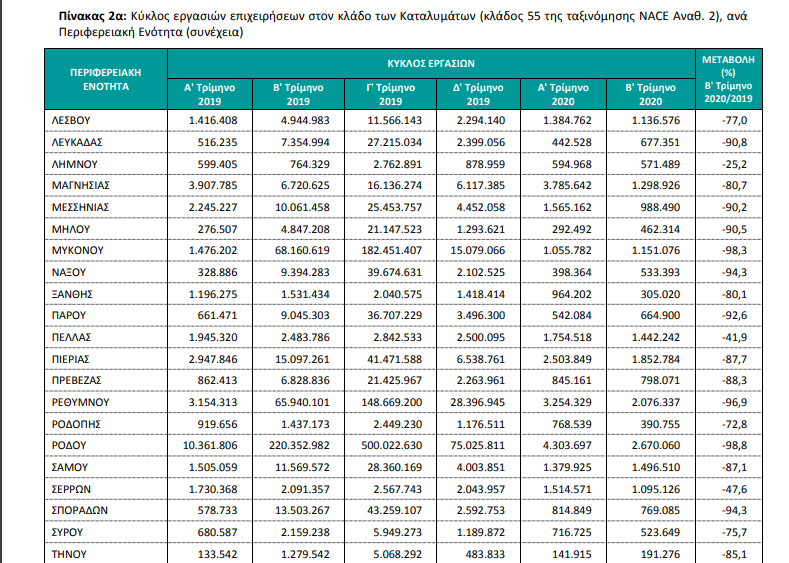
Task: Click the value 1.565.162 in ΜΕΣΣΗΝΙΑΣ row
Action: coord(567,207)
